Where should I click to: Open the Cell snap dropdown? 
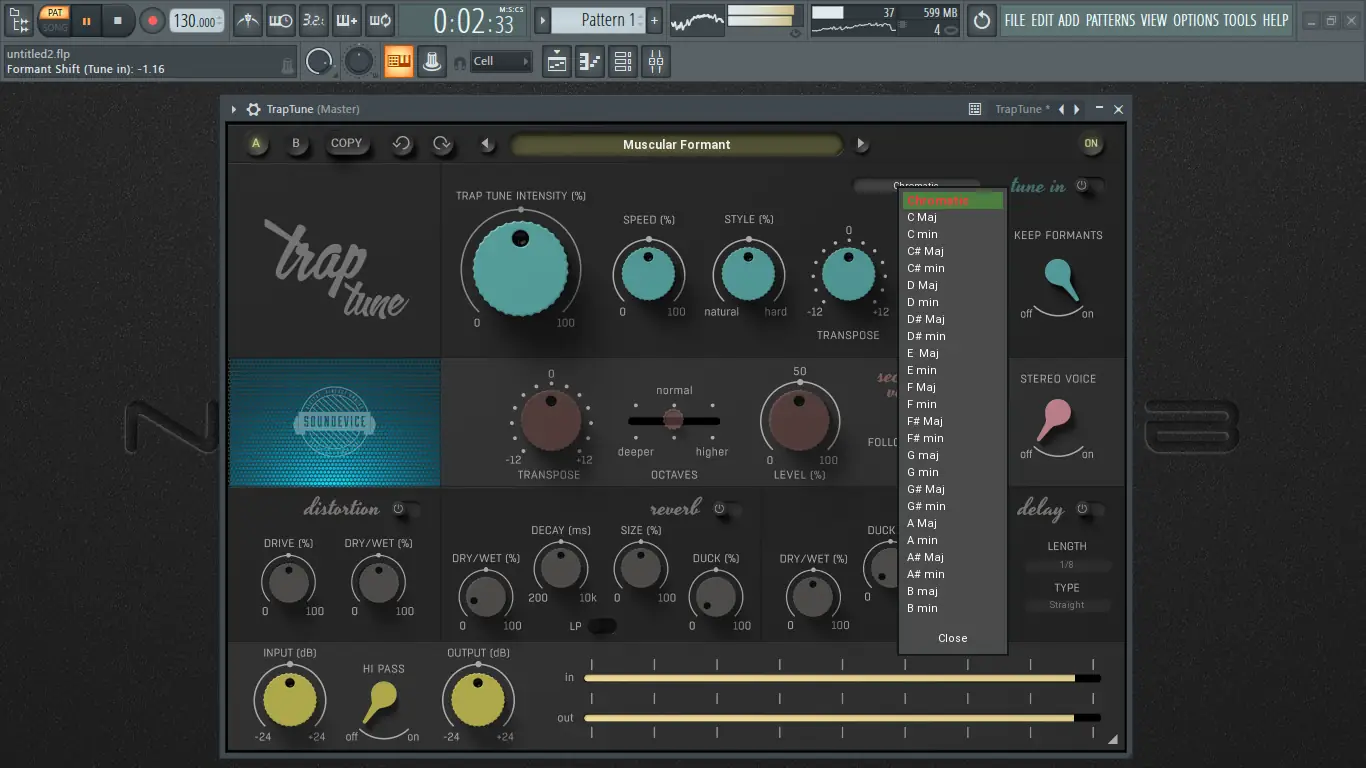(501, 62)
